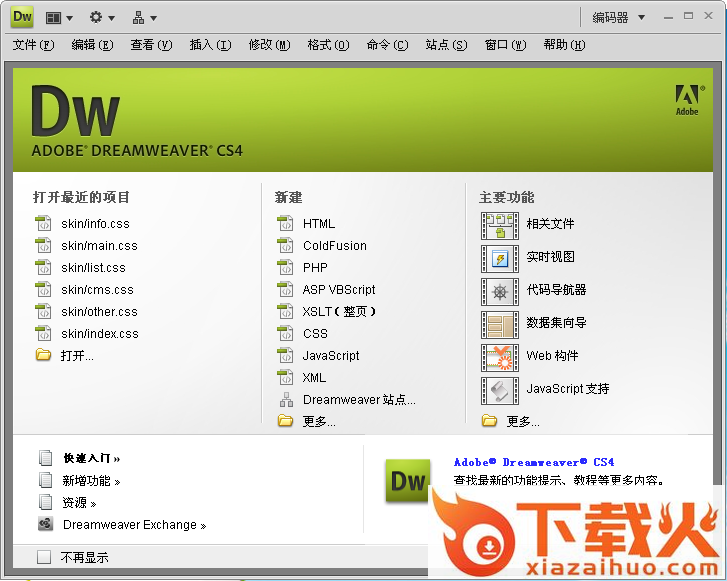The height and width of the screenshot is (581, 727).
Task: Click the Web 构件 widget icon
Action: coord(500,357)
